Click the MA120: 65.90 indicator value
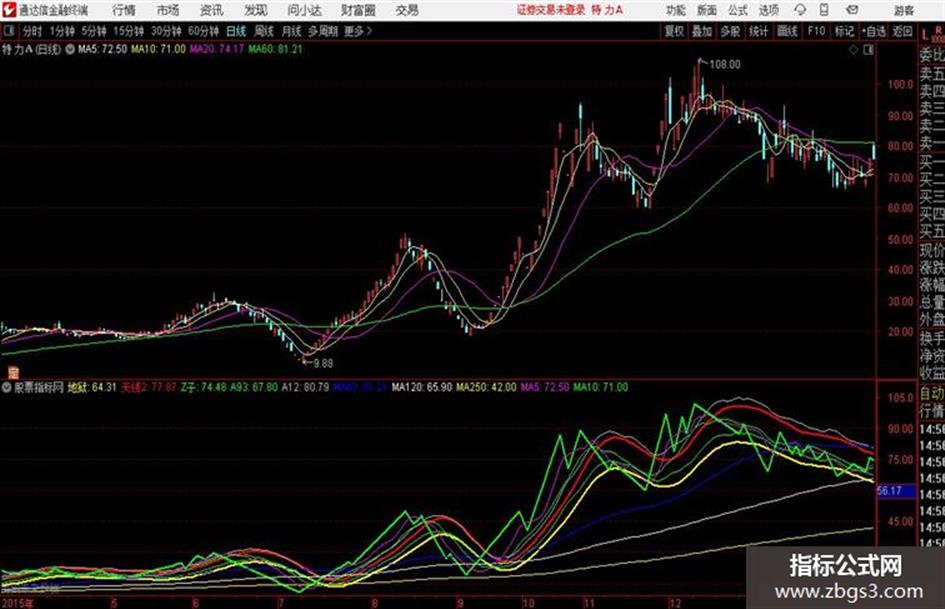This screenshot has height=609, width=945. [x=422, y=387]
